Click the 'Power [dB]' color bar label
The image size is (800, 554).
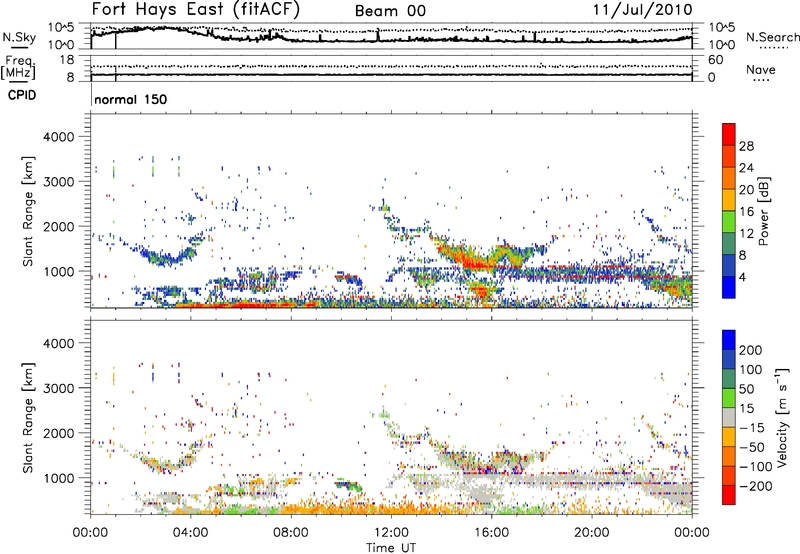pyautogui.click(x=764, y=211)
